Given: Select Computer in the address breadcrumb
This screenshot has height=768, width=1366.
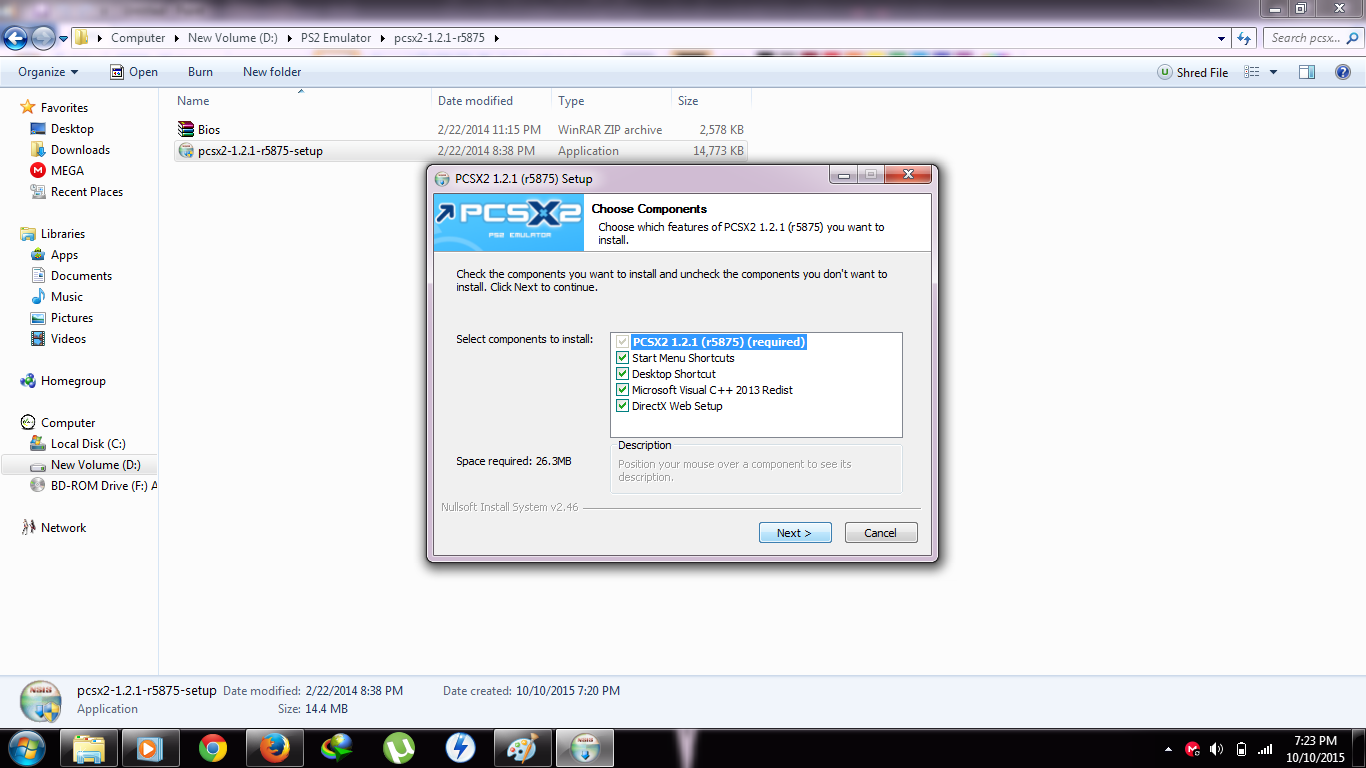Looking at the screenshot, I should pos(138,38).
